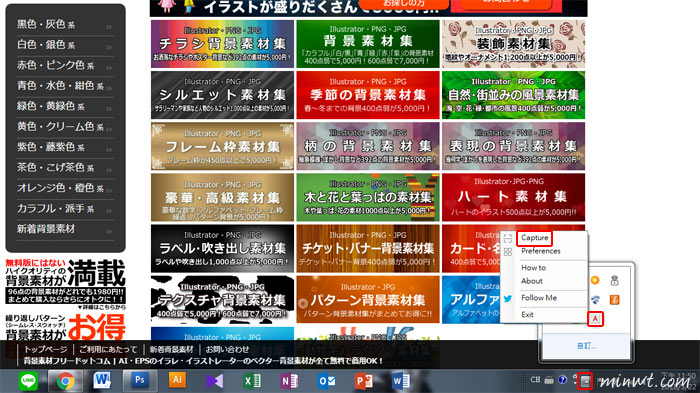Open the green 背景素材集 banner
This screenshot has height=393, width=700.
pyautogui.click(x=368, y=44)
